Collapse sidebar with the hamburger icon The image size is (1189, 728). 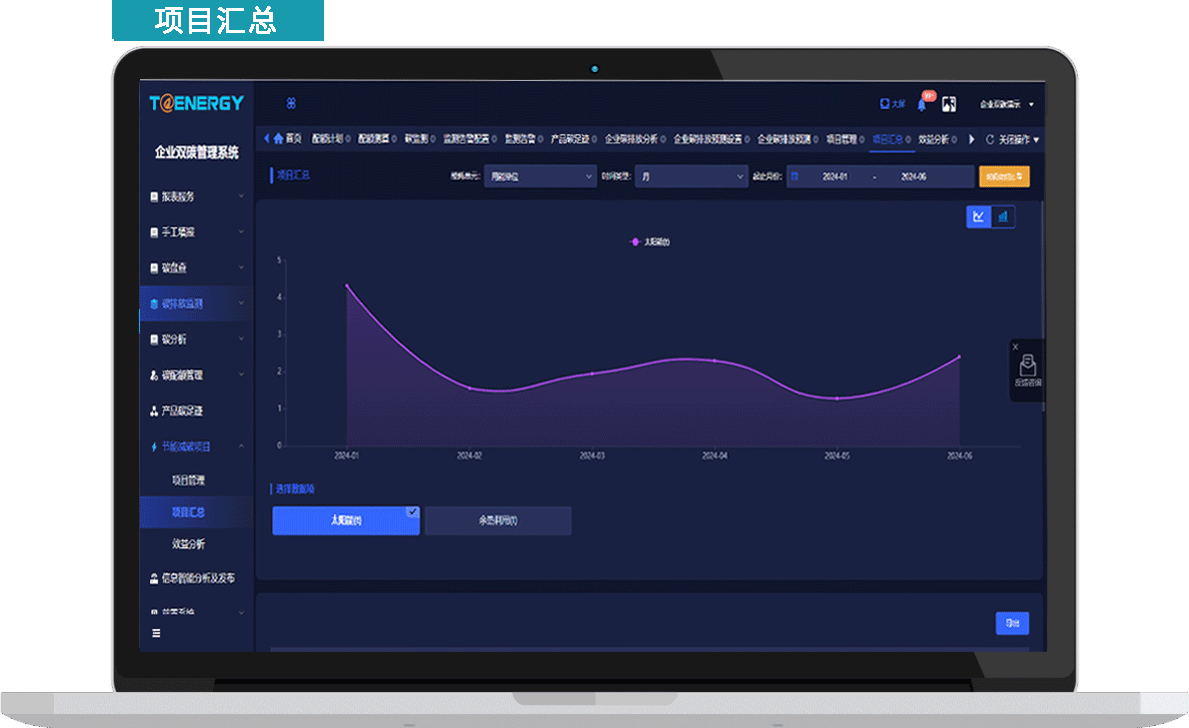(156, 633)
